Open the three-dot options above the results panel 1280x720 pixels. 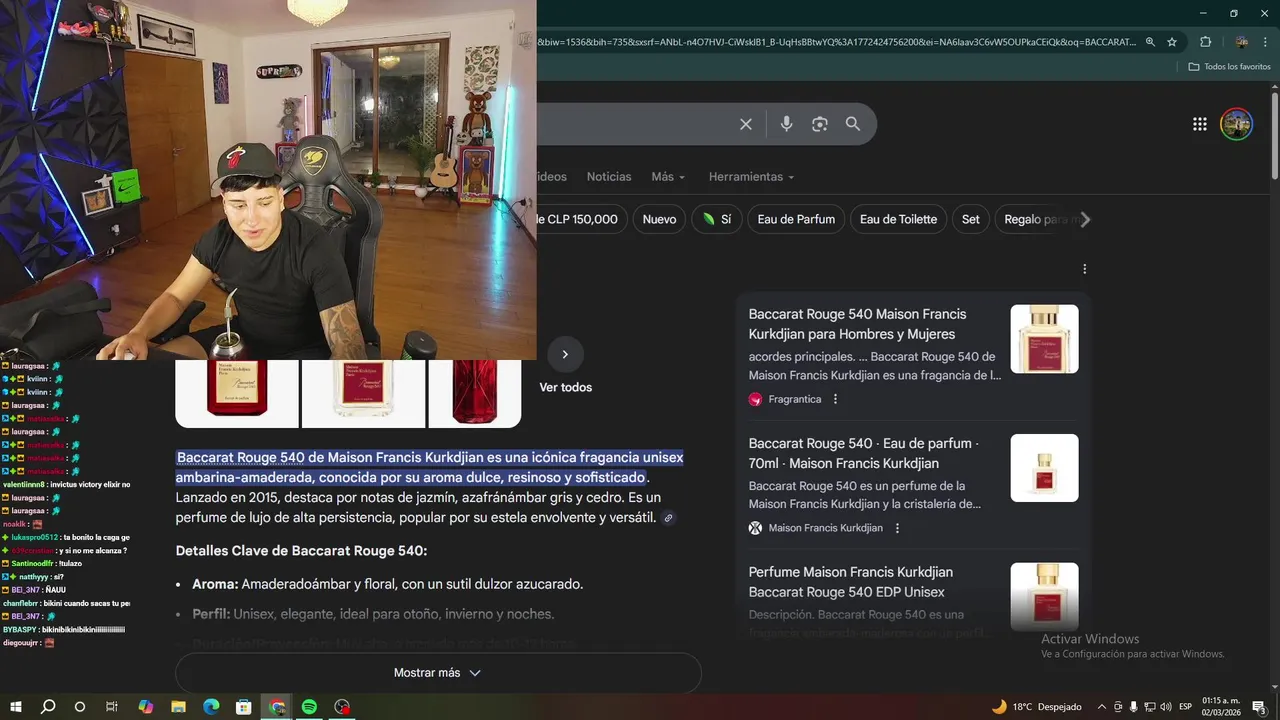tap(1084, 269)
